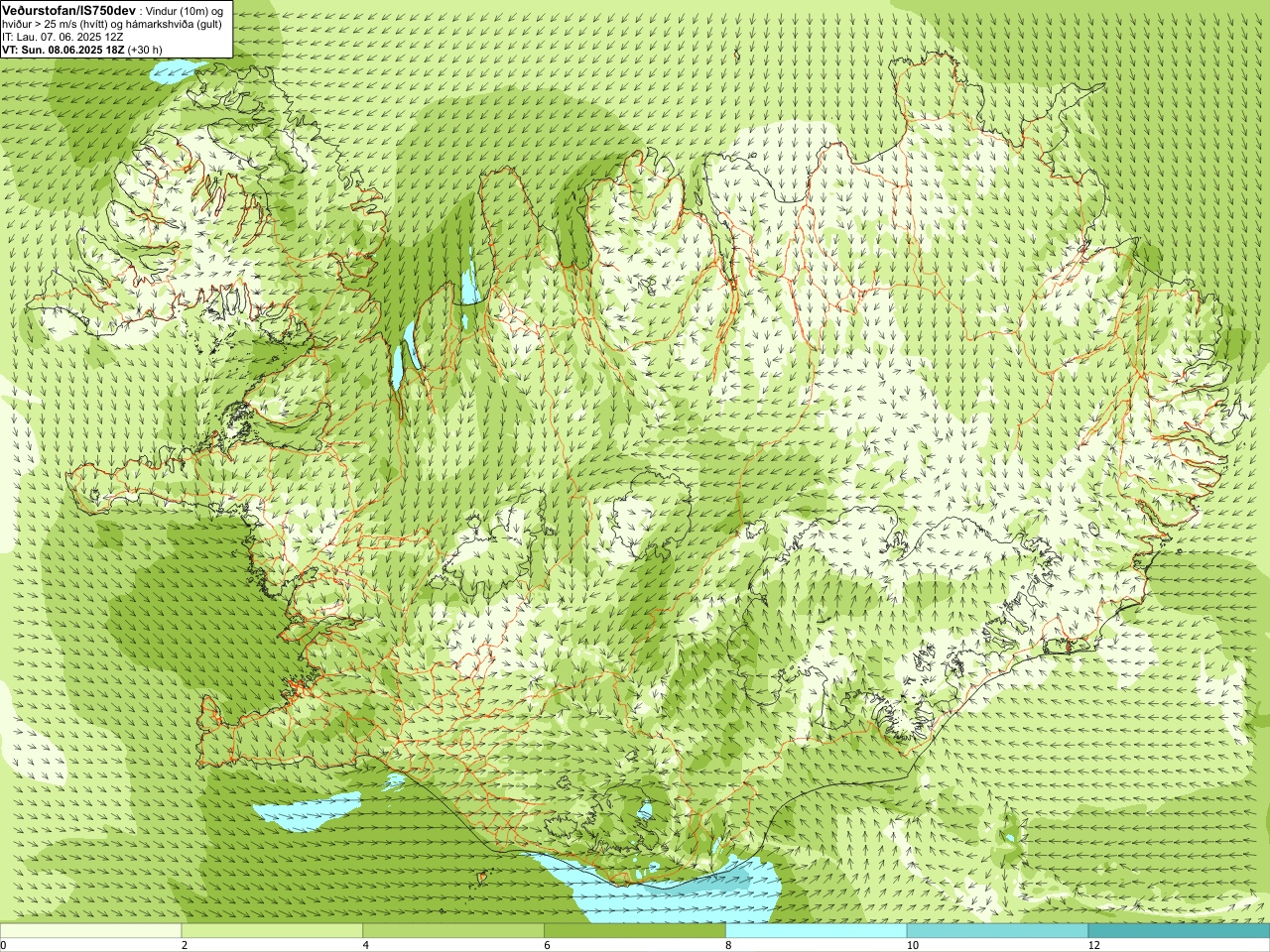Click legend scale label '10'
Viewport: 1270px width, 952px height.
(912, 945)
